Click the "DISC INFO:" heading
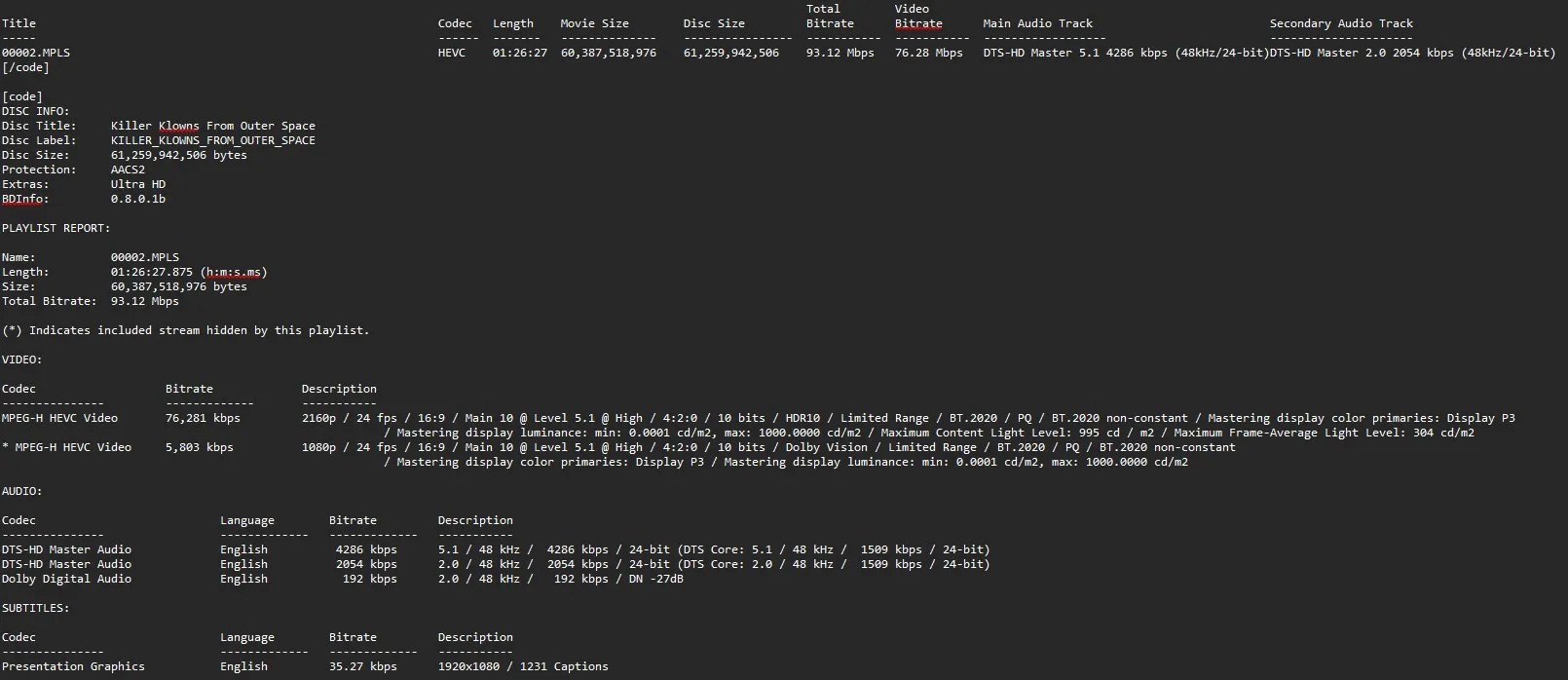The image size is (1568, 680). click(x=35, y=111)
